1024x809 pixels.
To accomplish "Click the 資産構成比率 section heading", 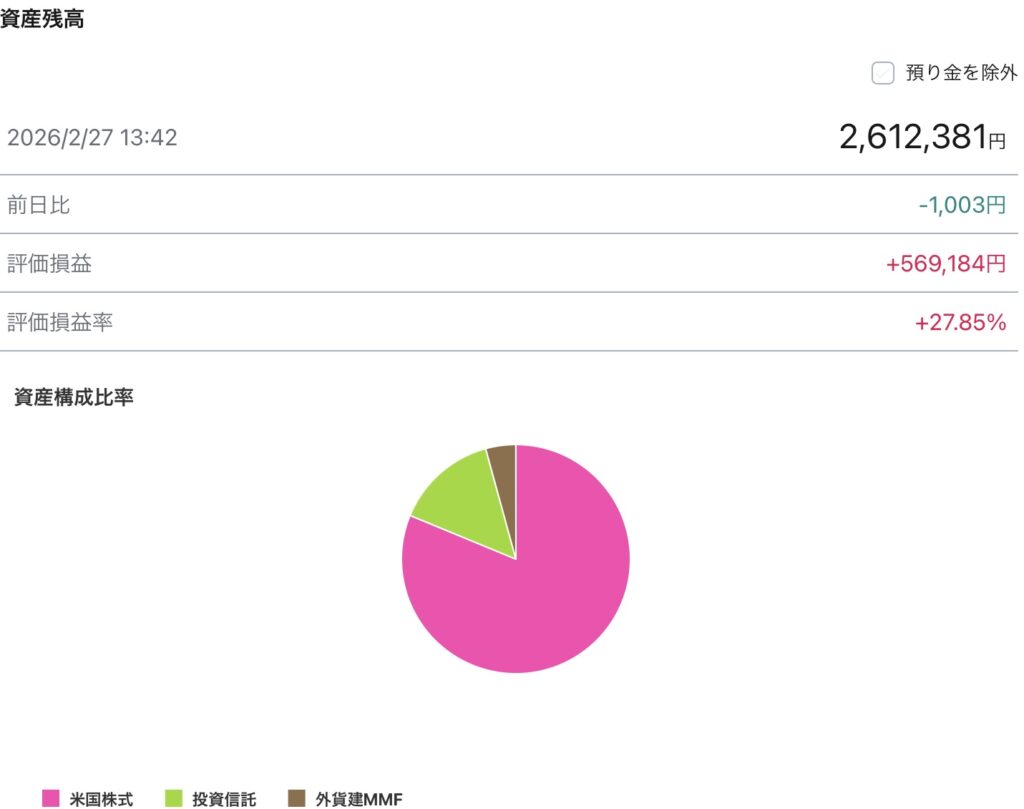I will coord(73,397).
